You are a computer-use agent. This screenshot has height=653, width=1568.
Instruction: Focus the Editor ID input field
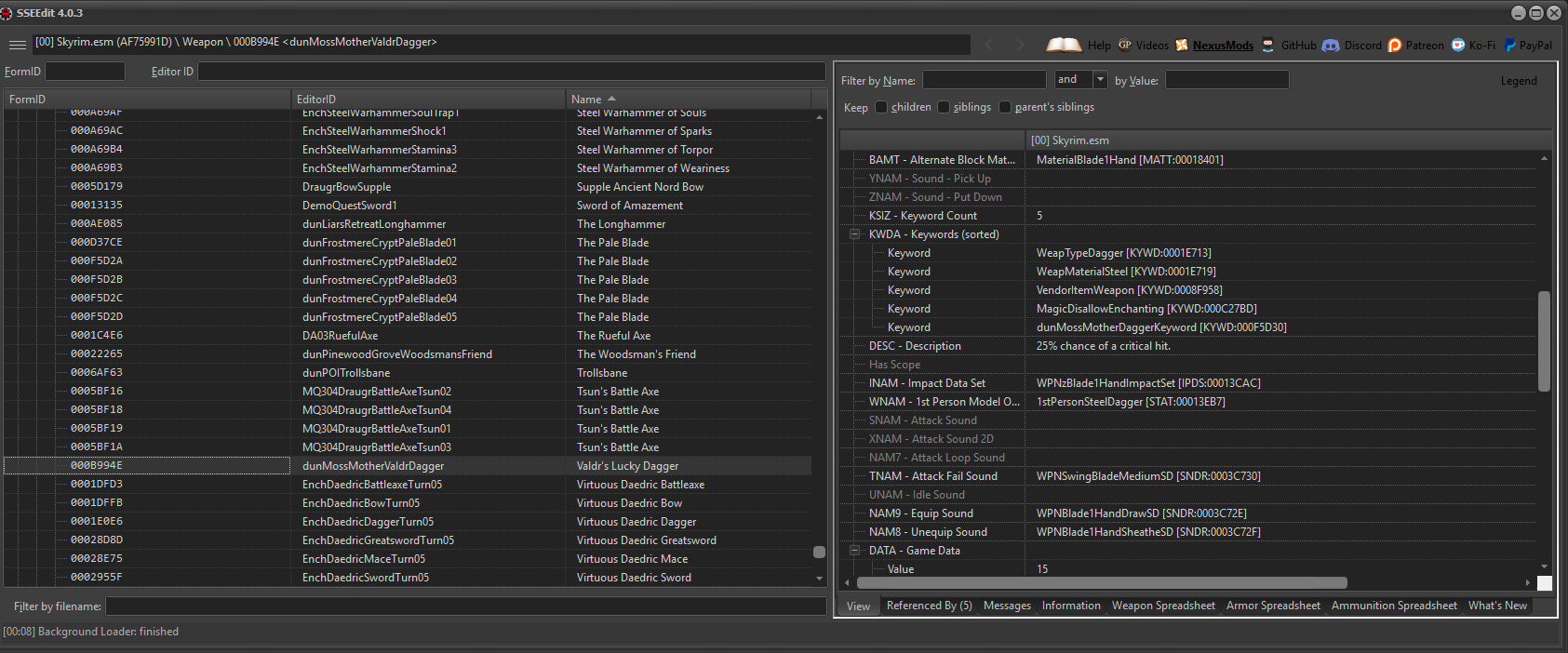(511, 72)
